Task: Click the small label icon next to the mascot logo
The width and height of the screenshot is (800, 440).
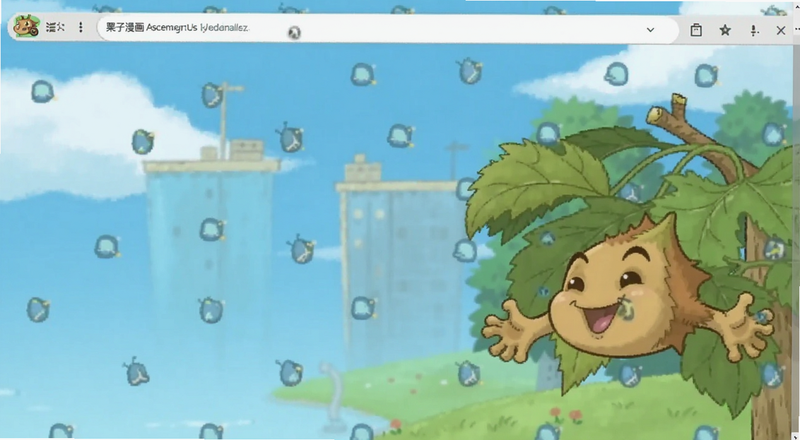Action: coord(55,28)
